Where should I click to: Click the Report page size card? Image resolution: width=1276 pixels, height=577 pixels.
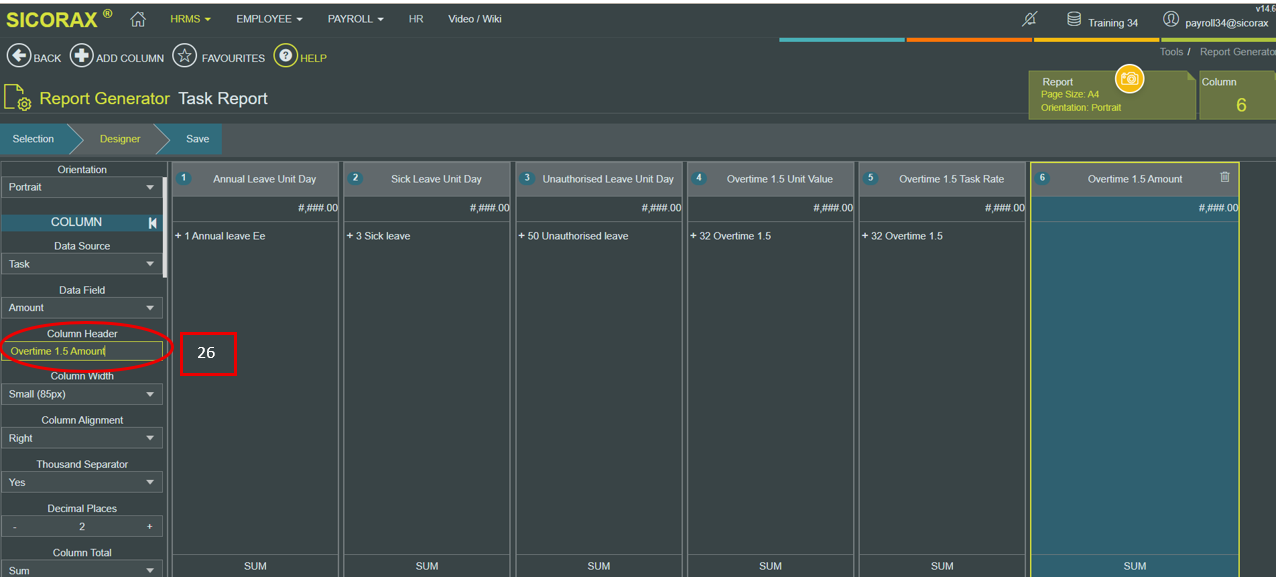1112,95
